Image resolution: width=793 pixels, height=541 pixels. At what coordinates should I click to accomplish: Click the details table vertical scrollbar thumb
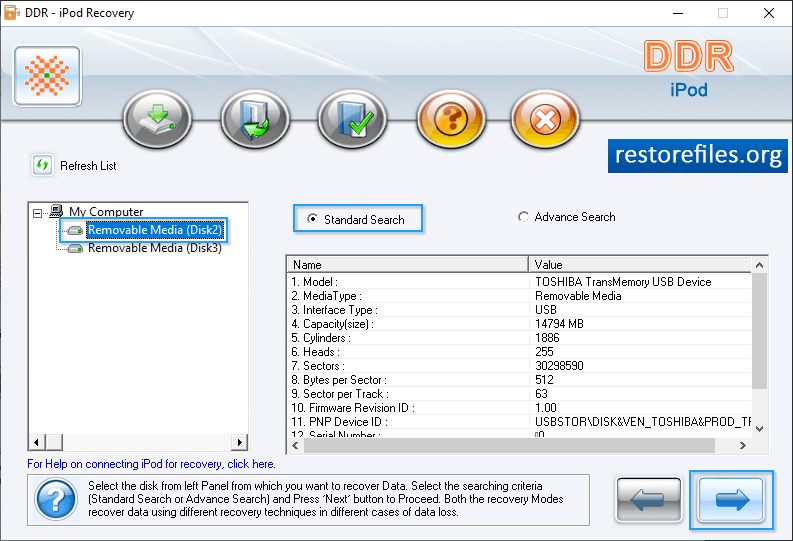click(x=759, y=331)
